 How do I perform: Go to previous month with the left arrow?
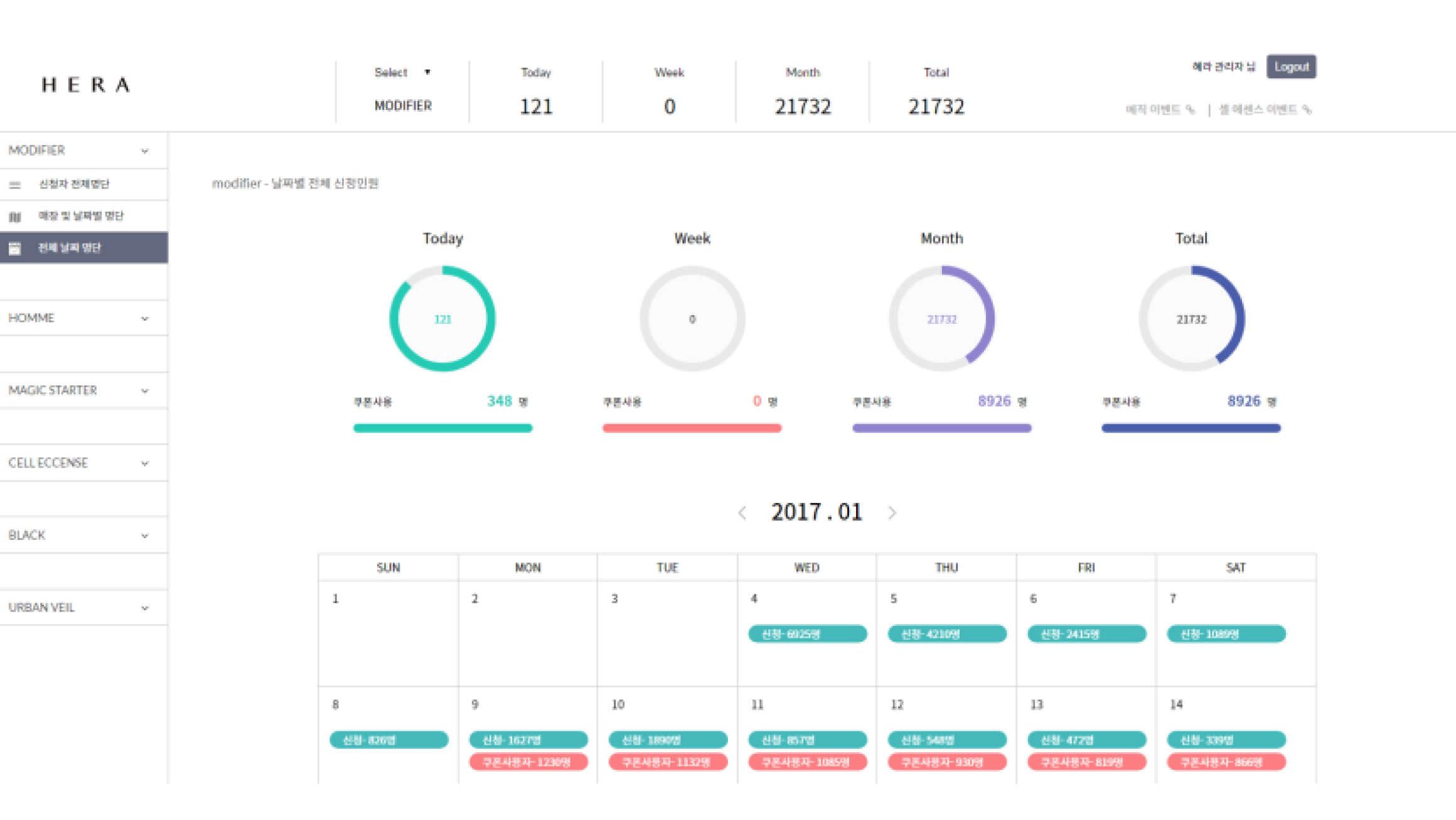[742, 513]
